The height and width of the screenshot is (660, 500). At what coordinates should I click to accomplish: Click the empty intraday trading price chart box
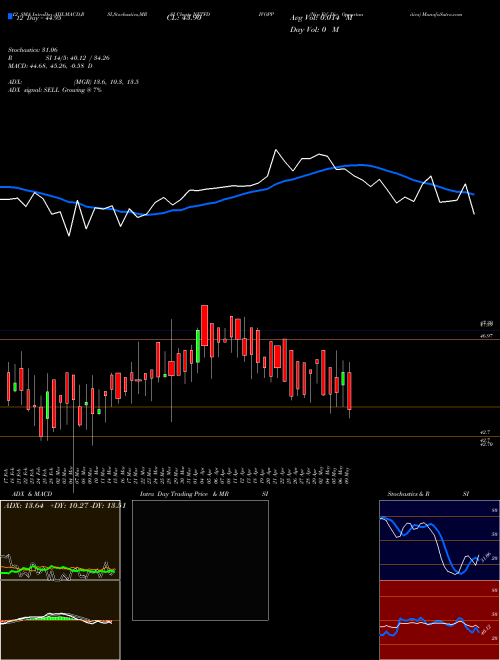click(x=200, y=560)
